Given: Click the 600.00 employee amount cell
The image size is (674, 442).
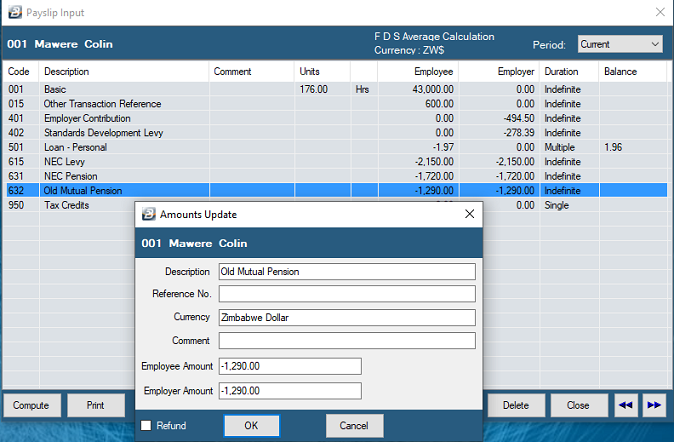Looking at the screenshot, I should [439, 104].
